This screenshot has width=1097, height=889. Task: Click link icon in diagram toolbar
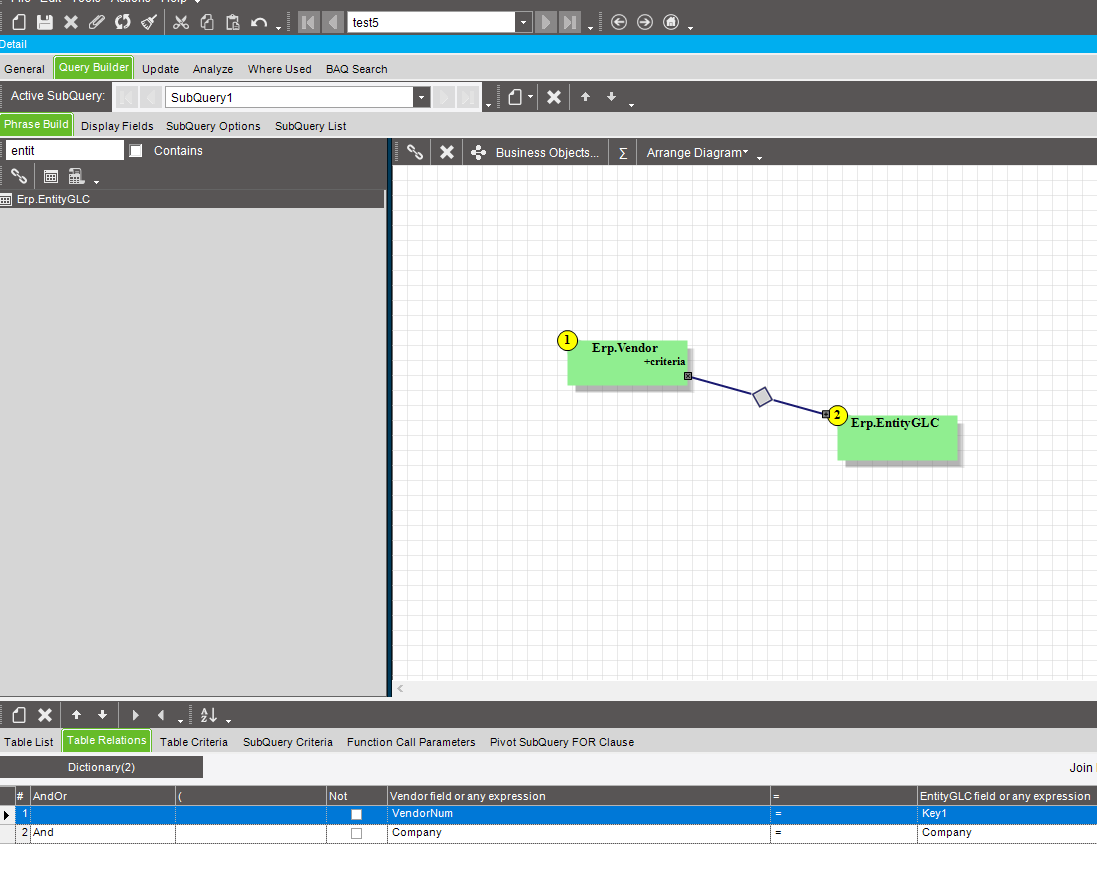click(415, 152)
